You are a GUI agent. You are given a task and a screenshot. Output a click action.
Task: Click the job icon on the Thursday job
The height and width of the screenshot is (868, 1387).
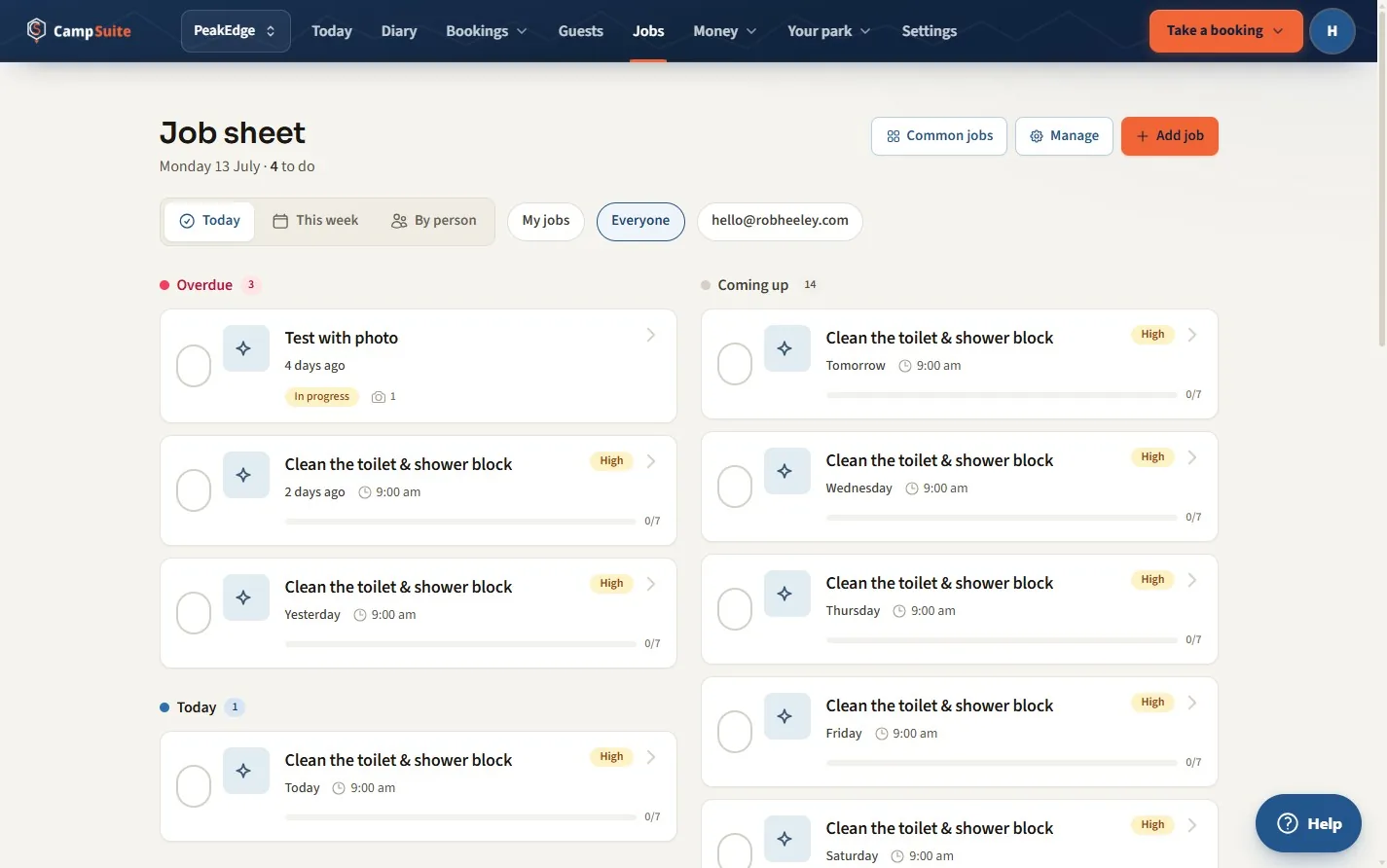(x=786, y=594)
